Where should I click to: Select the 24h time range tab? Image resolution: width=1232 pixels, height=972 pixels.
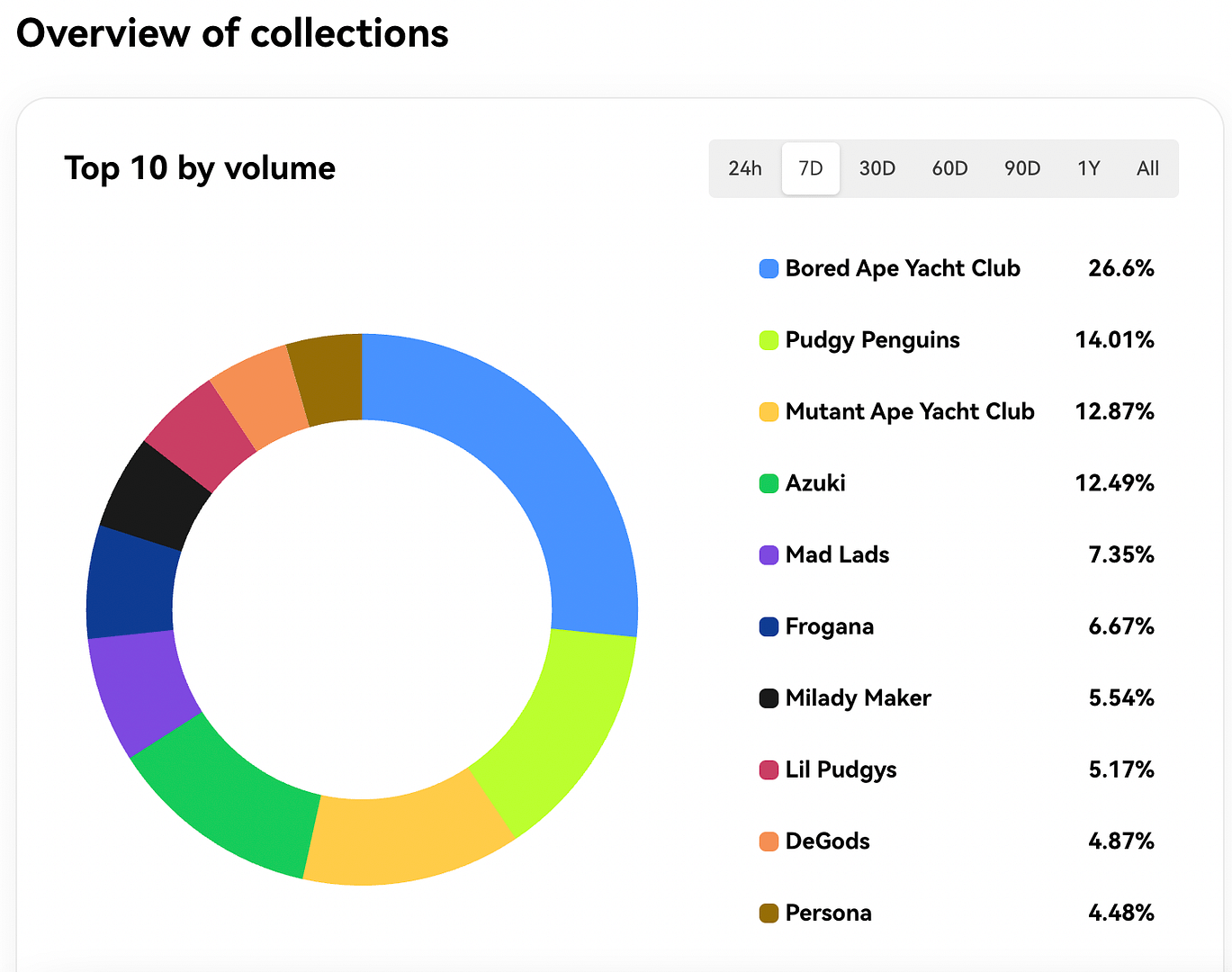(x=744, y=168)
